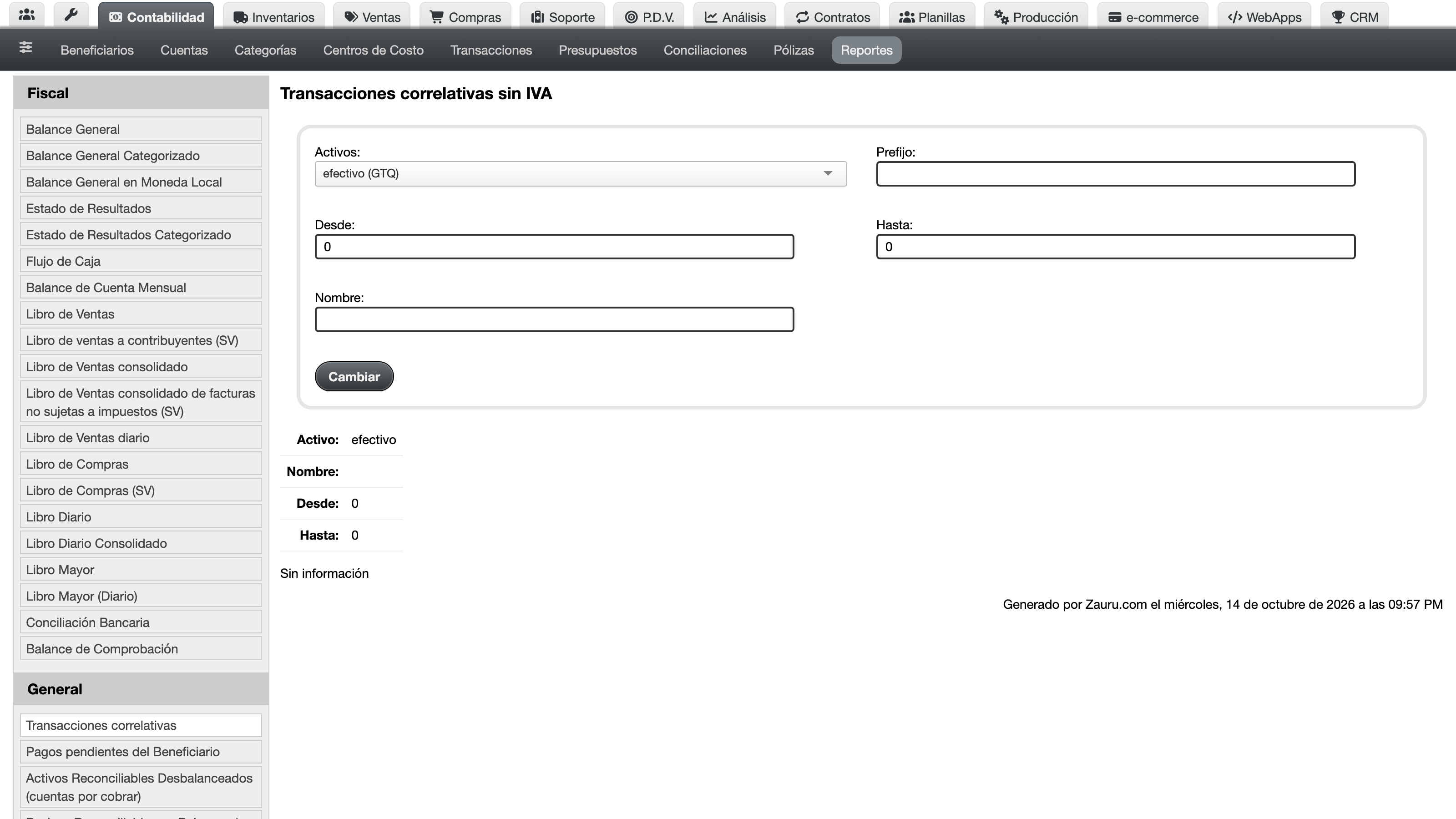This screenshot has height=819, width=1456.
Task: Toggle the sliders filter icon in submenu
Action: pyautogui.click(x=25, y=47)
